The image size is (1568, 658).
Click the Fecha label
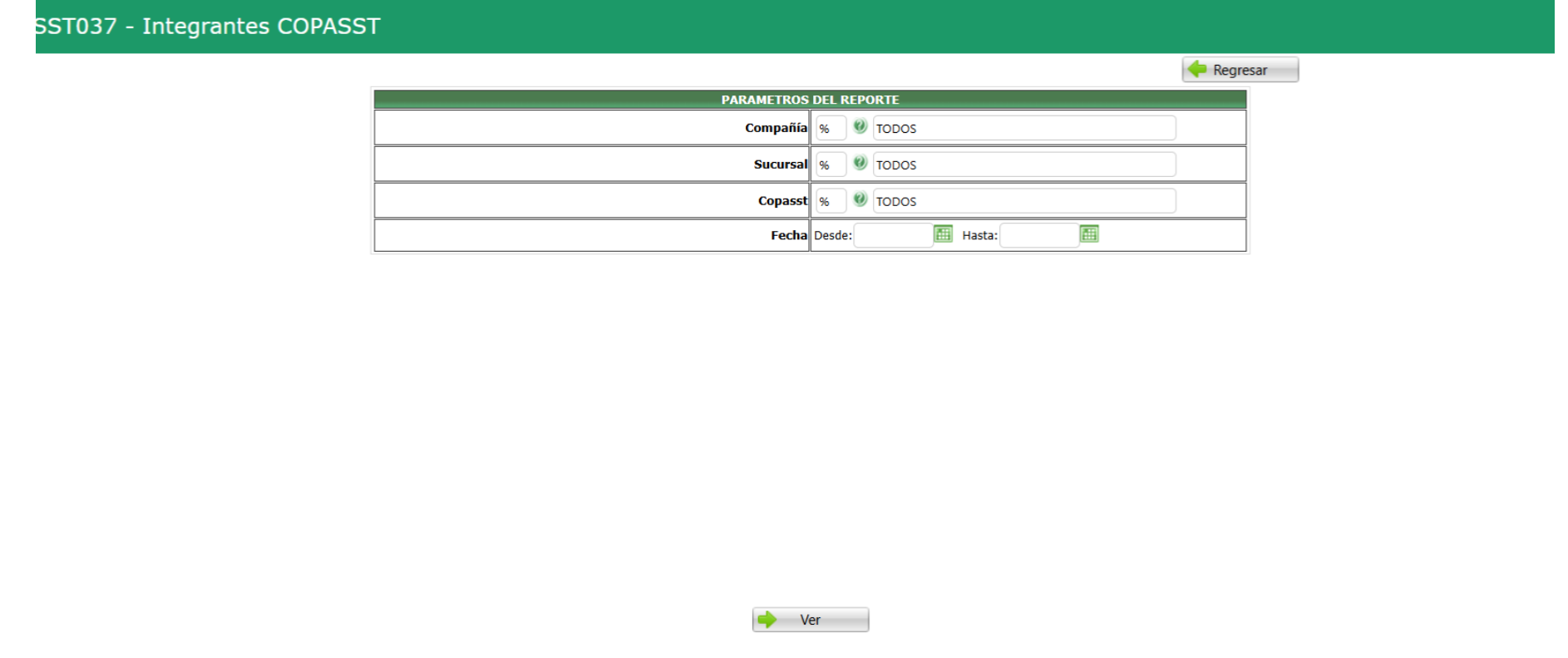(789, 235)
